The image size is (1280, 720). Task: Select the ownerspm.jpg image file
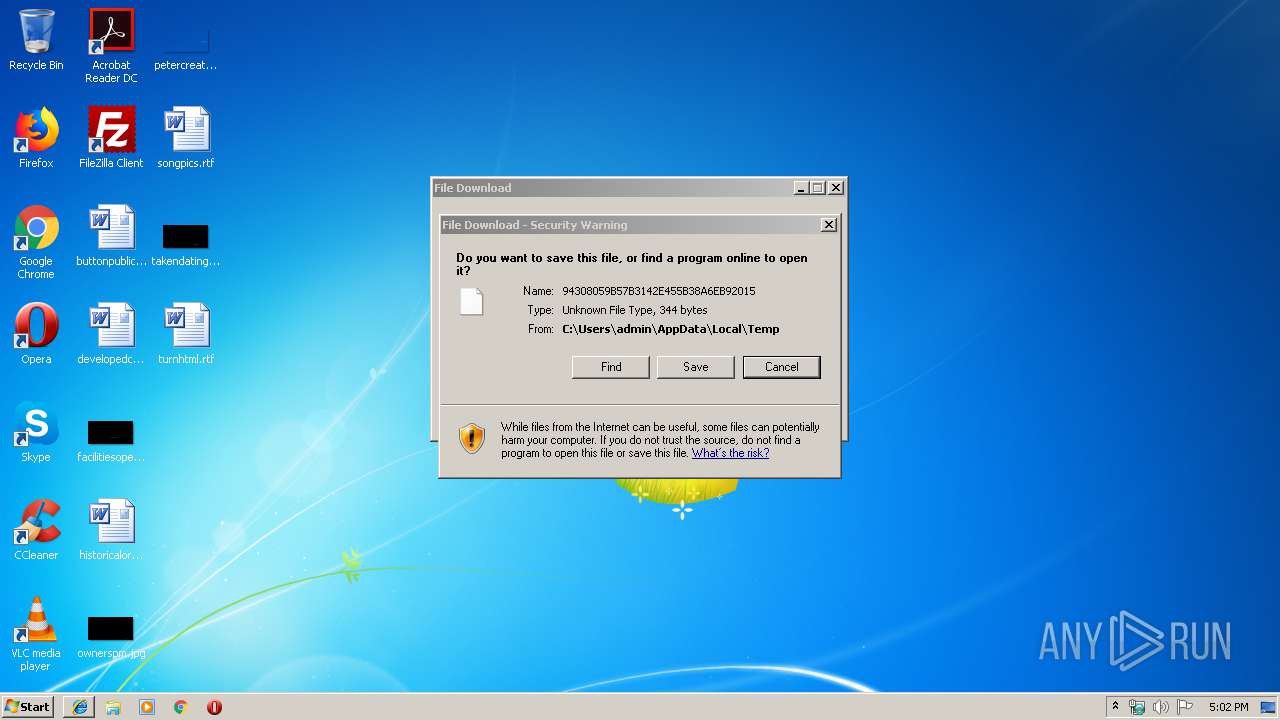click(111, 637)
